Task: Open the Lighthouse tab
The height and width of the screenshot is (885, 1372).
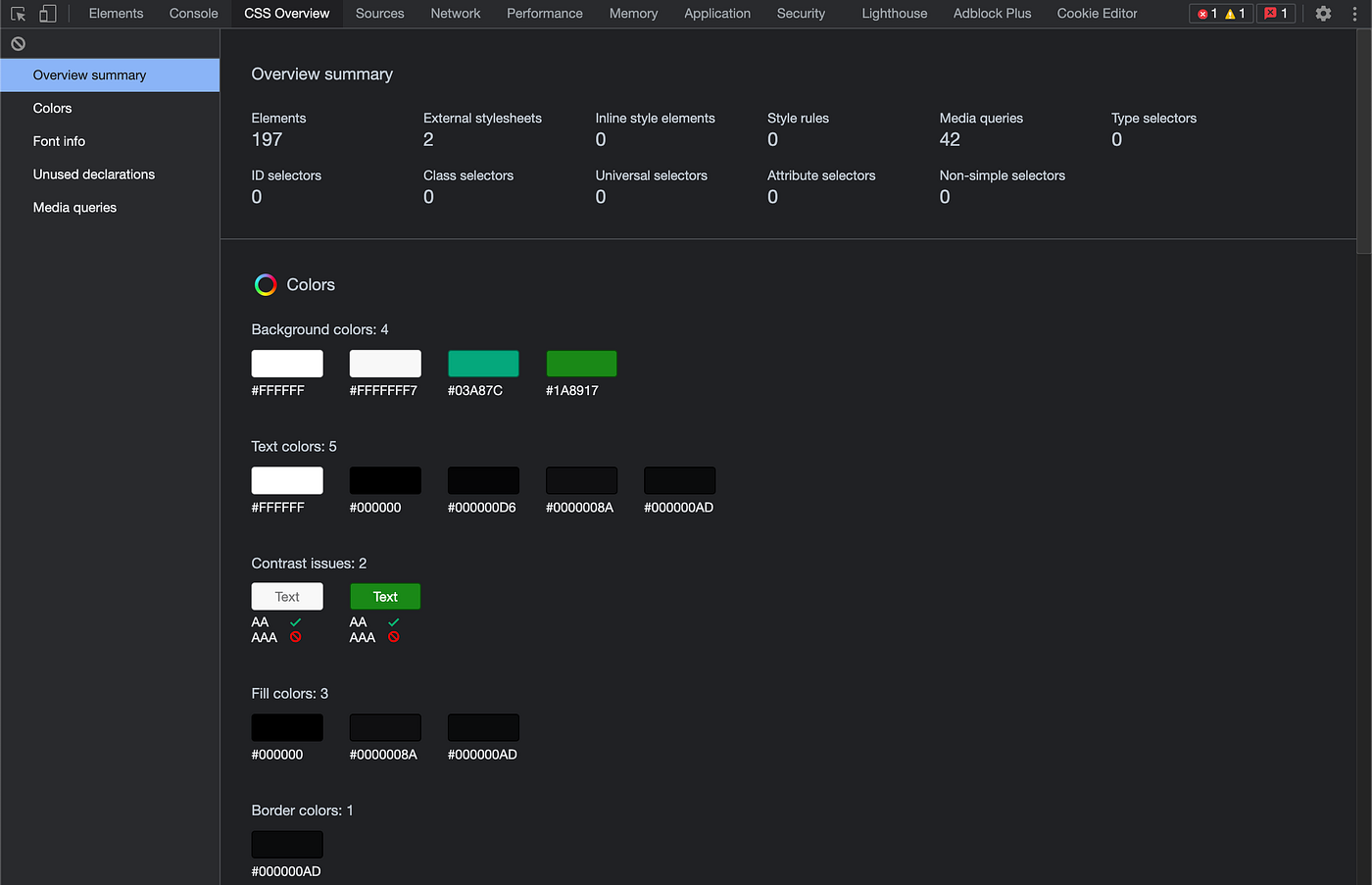Action: point(895,14)
